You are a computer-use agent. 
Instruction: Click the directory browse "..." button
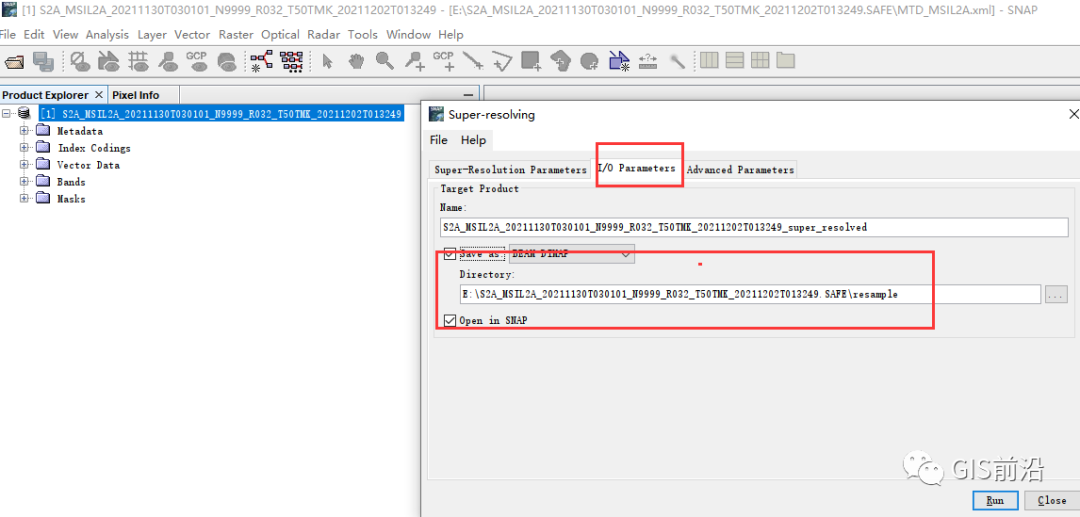[x=1057, y=295]
